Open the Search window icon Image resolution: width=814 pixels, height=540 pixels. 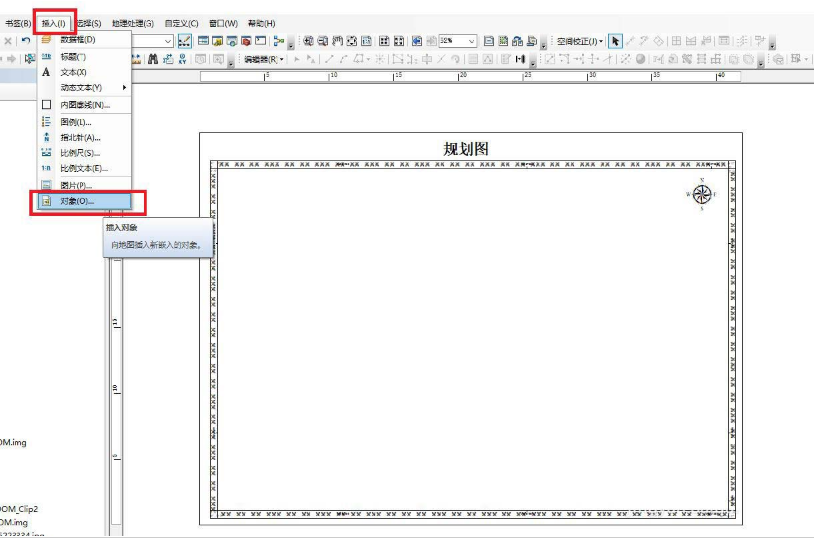232,41
